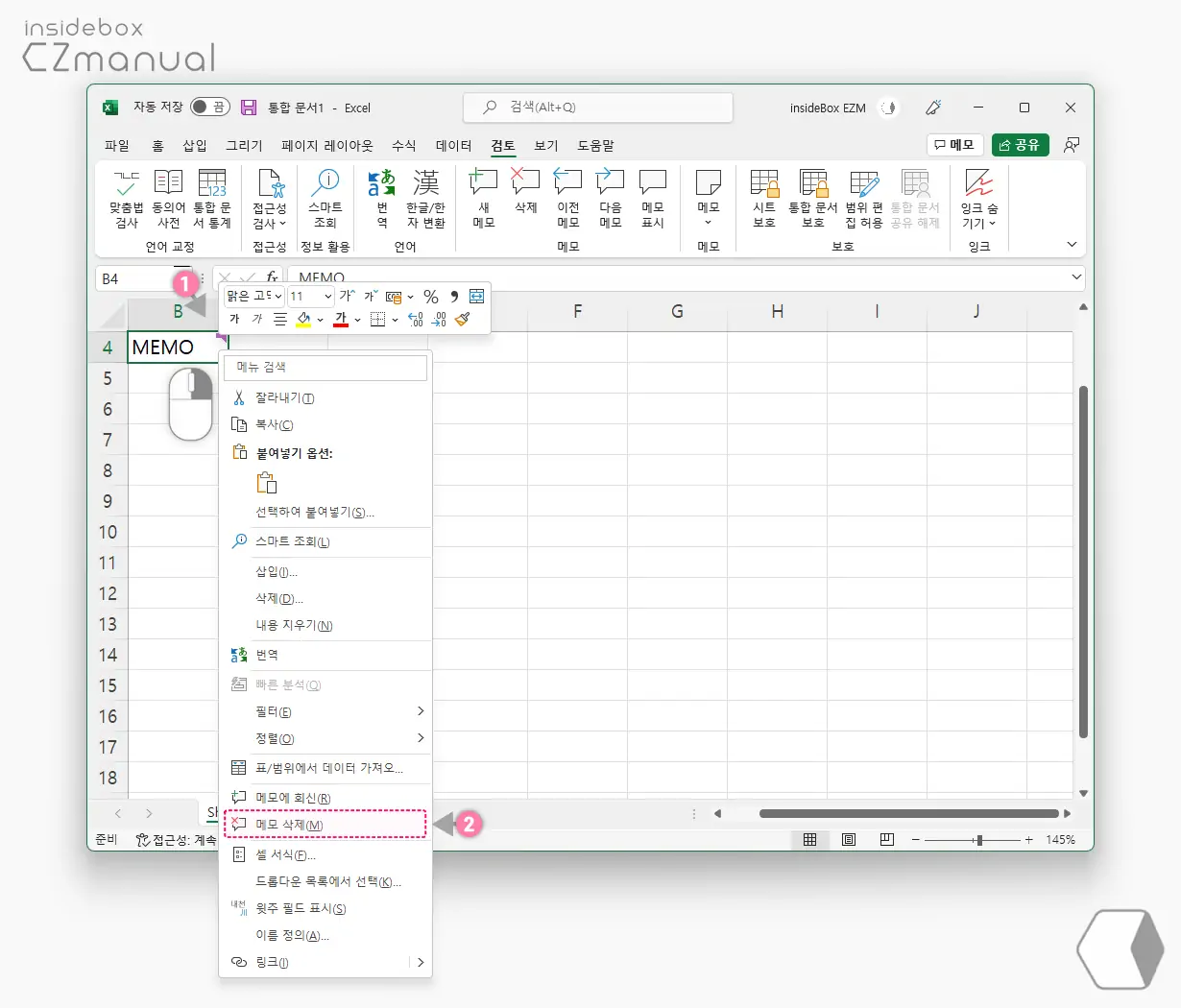This screenshot has width=1181, height=1008.
Task: Open 범위 편집 허용 ranges
Action: click(x=864, y=200)
